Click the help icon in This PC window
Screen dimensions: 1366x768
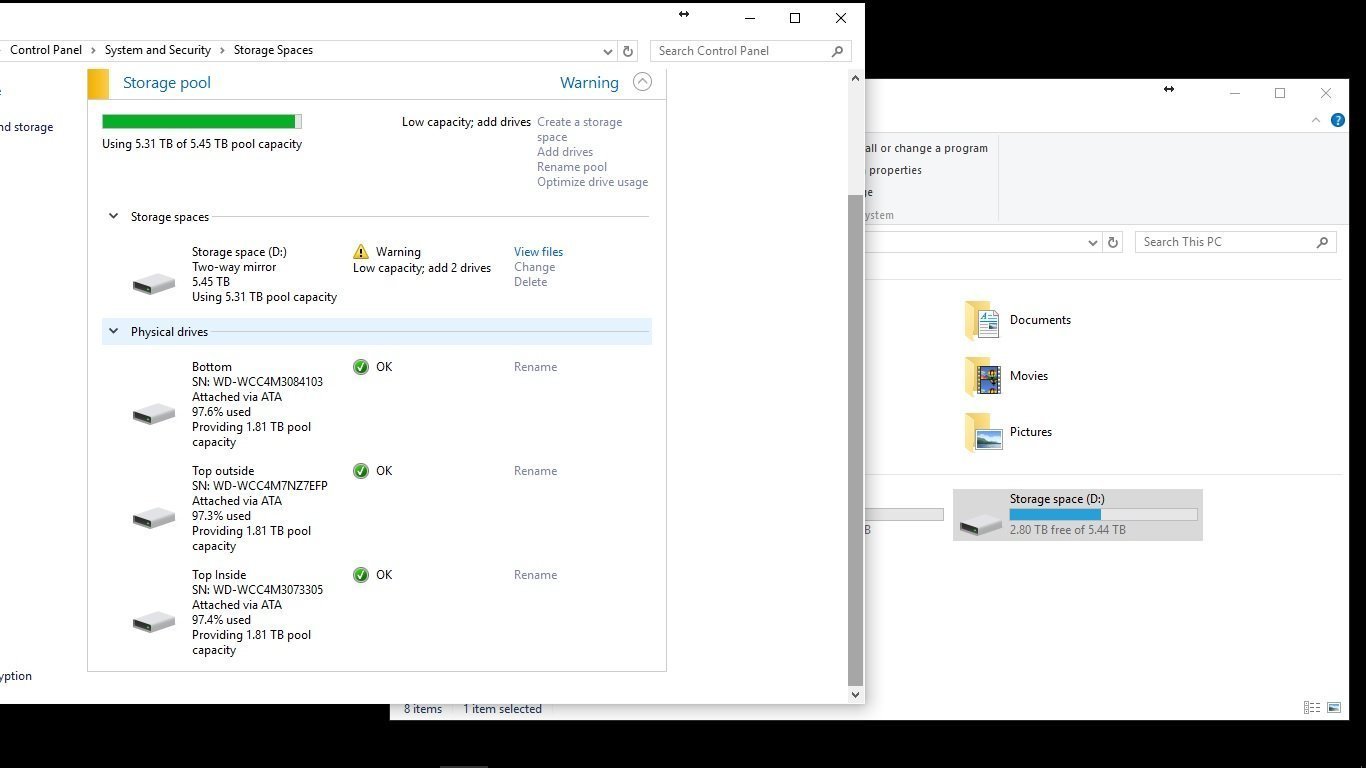[1338, 120]
